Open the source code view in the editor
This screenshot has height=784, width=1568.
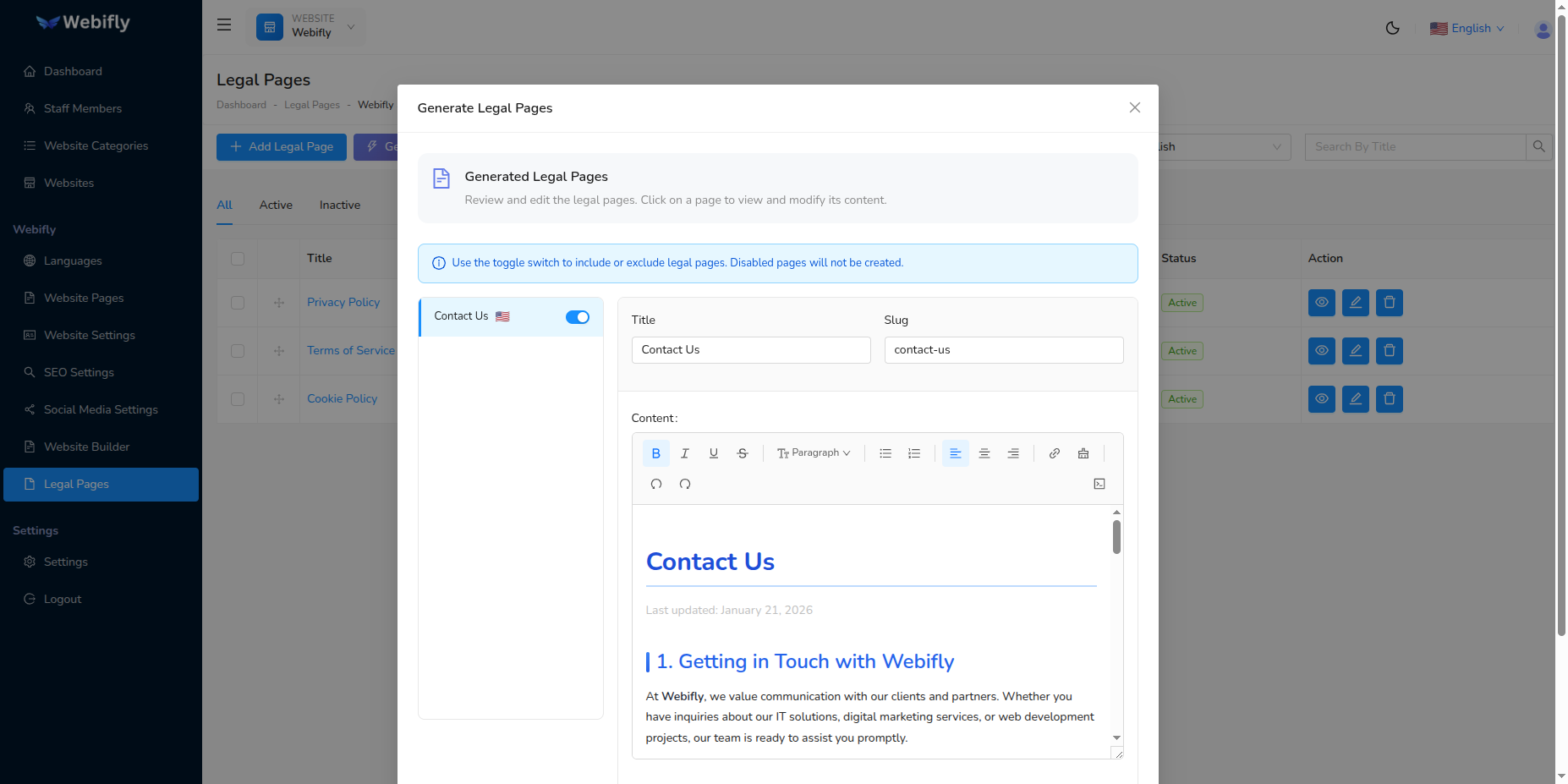point(1099,484)
